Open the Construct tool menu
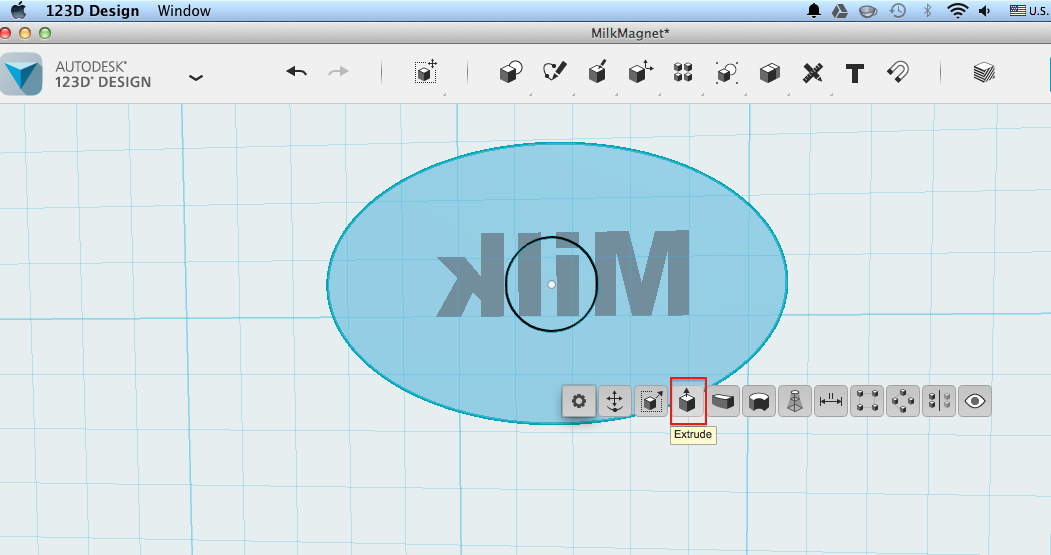This screenshot has height=555, width=1051. click(x=597, y=72)
